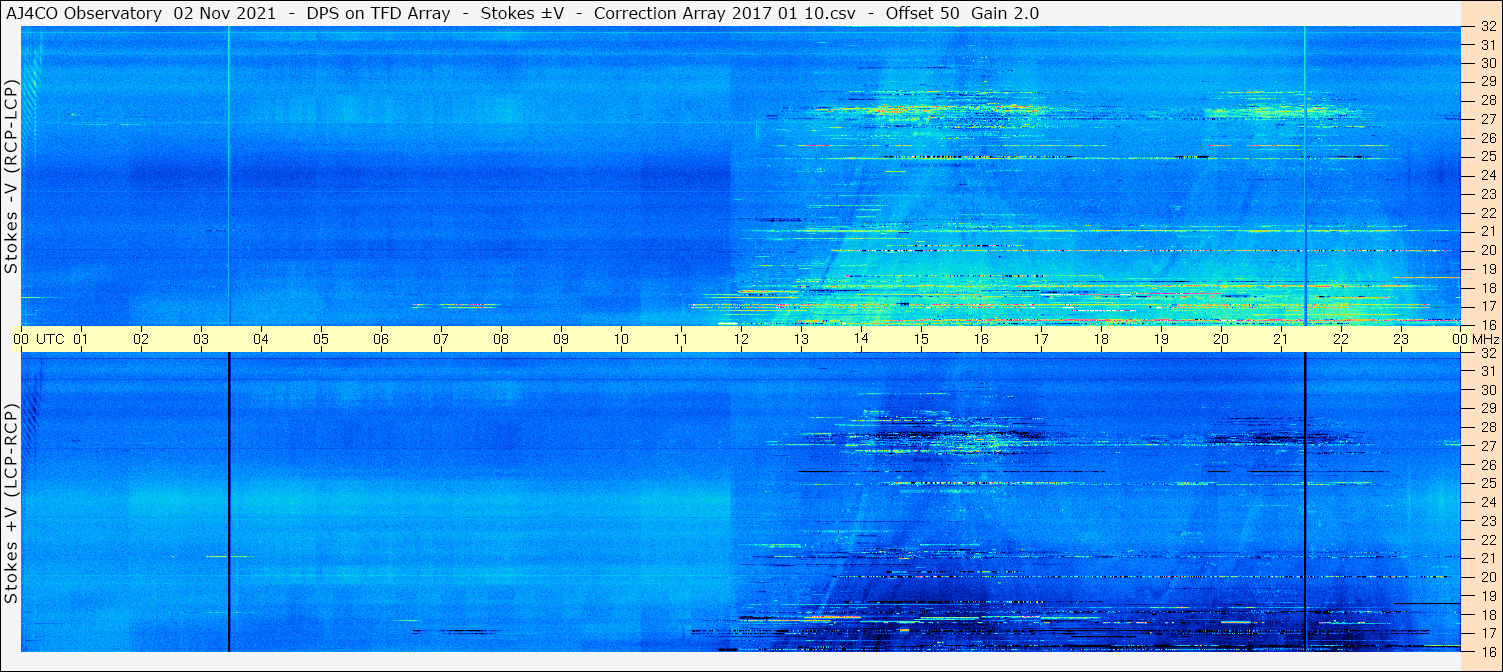
Task: Click the 06 hour tick on UTC axis
Action: click(381, 339)
